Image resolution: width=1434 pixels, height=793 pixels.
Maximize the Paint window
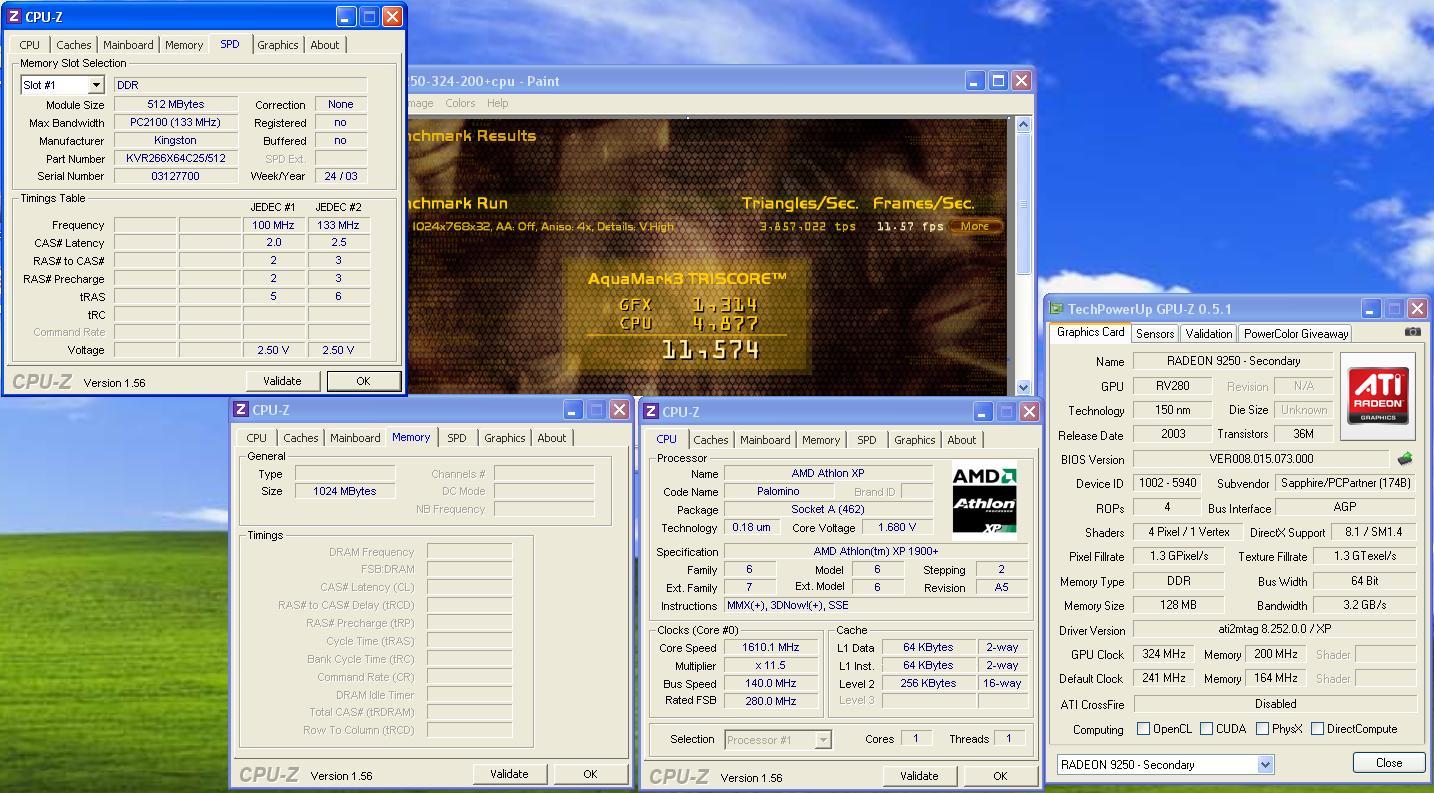tap(998, 81)
